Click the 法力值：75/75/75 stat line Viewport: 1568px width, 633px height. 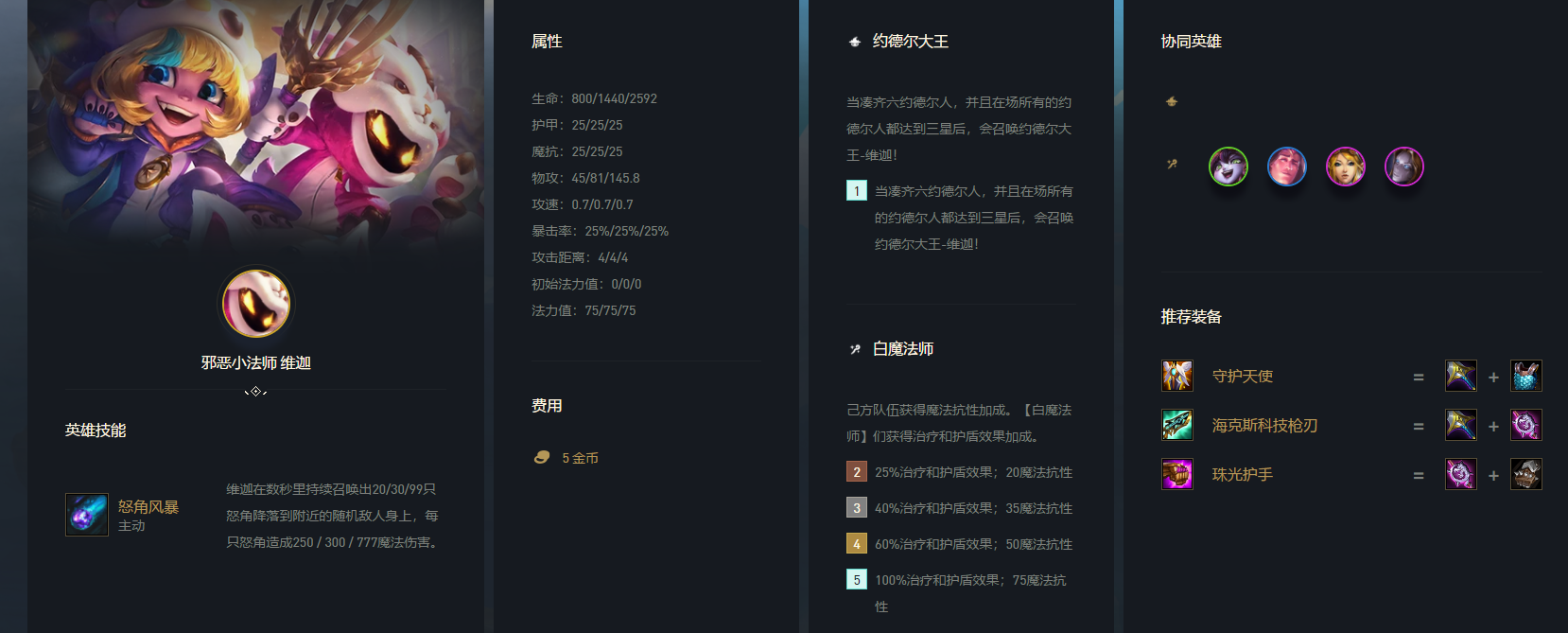pyautogui.click(x=584, y=310)
